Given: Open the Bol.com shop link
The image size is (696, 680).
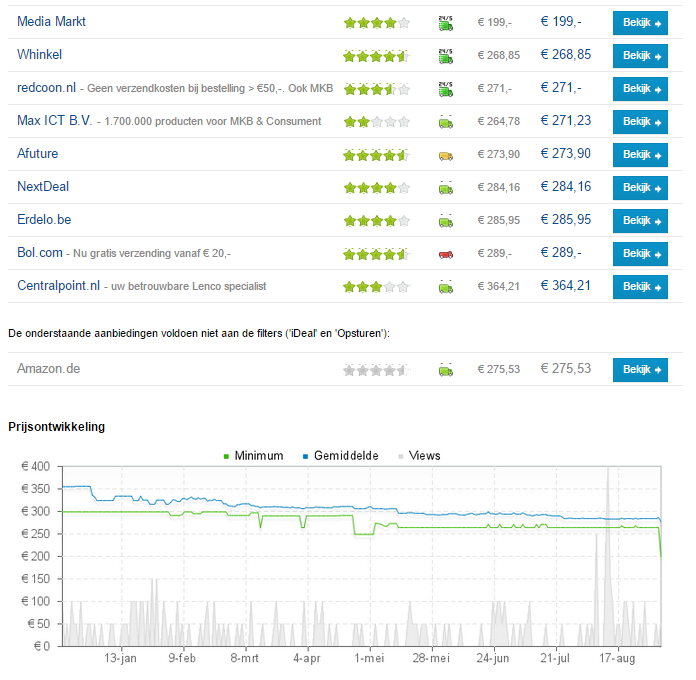Looking at the screenshot, I should pos(40,252).
